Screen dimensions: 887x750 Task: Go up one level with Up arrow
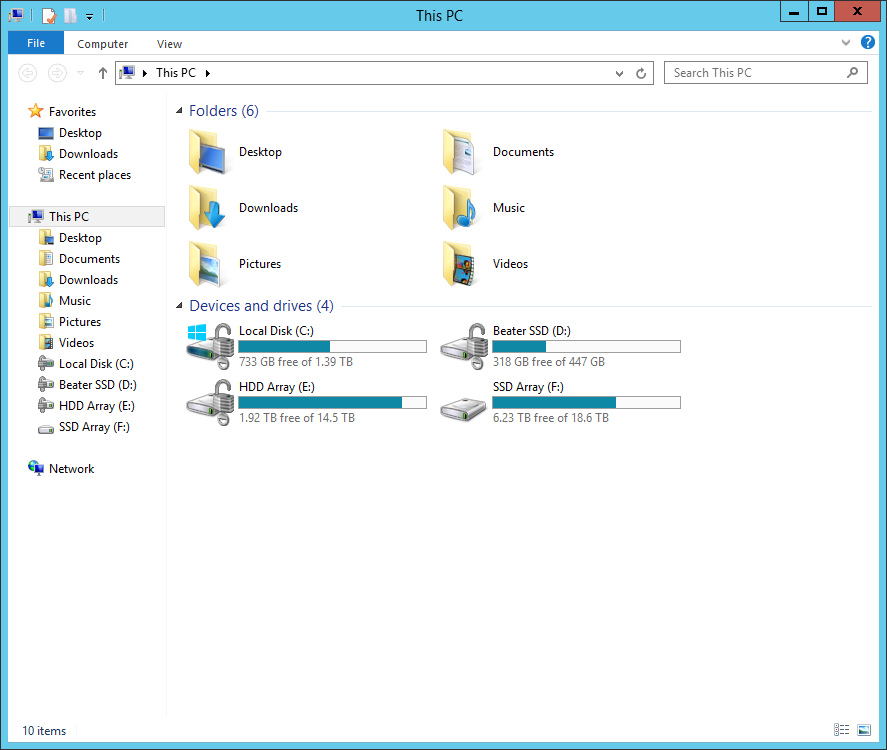pos(102,73)
